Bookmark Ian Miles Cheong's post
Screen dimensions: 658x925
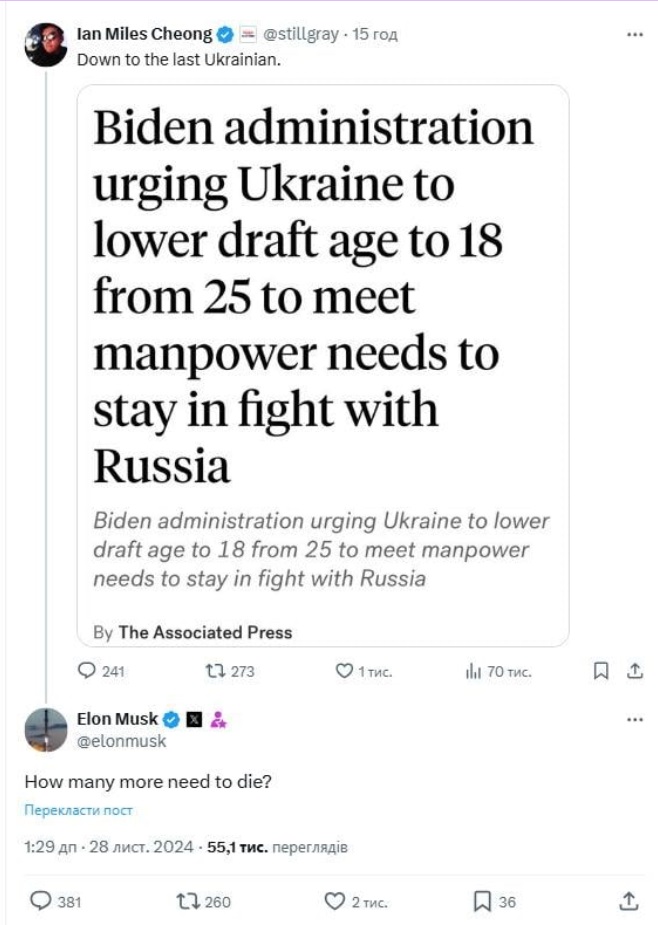601,672
